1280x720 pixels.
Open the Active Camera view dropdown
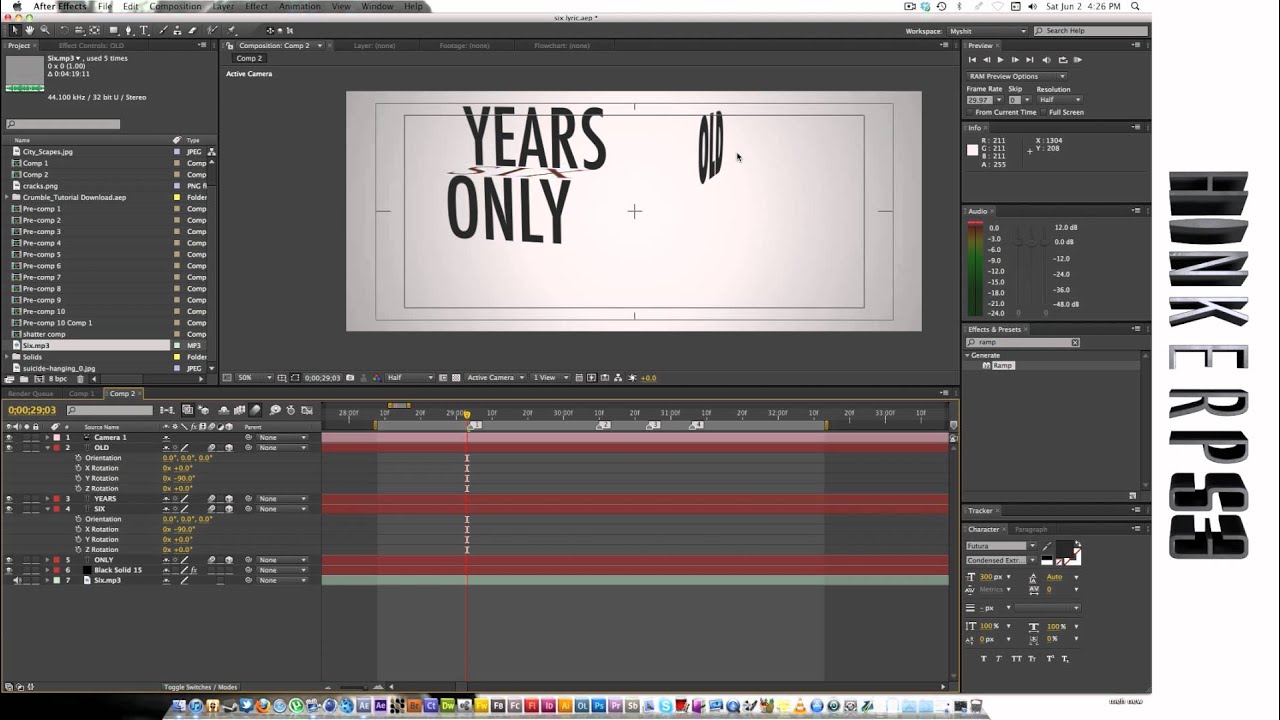(x=495, y=378)
